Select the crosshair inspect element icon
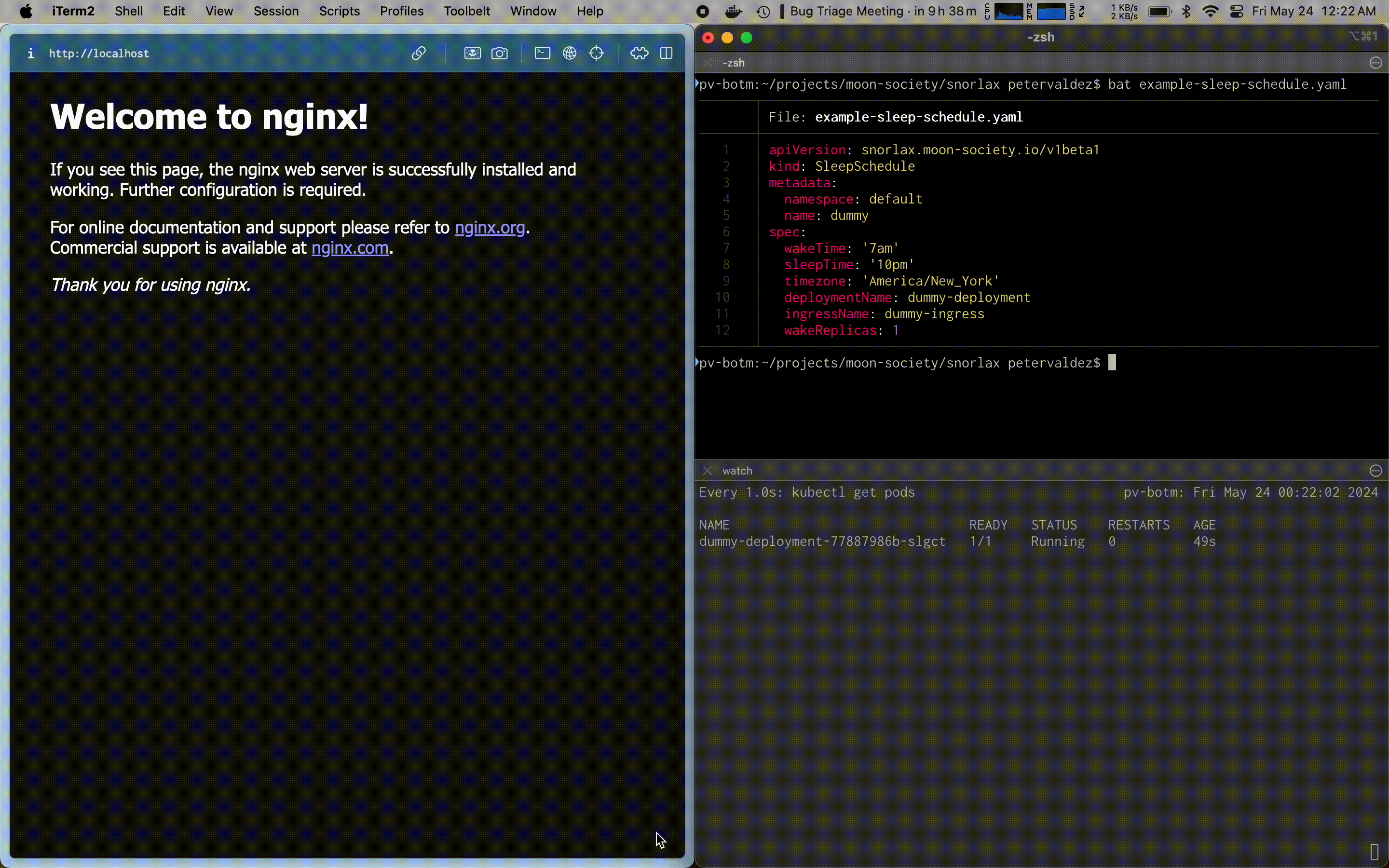This screenshot has height=868, width=1389. [x=596, y=54]
